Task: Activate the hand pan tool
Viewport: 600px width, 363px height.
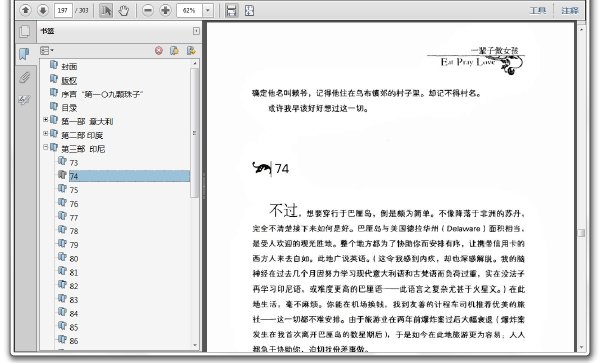Action: pyautogui.click(x=123, y=10)
